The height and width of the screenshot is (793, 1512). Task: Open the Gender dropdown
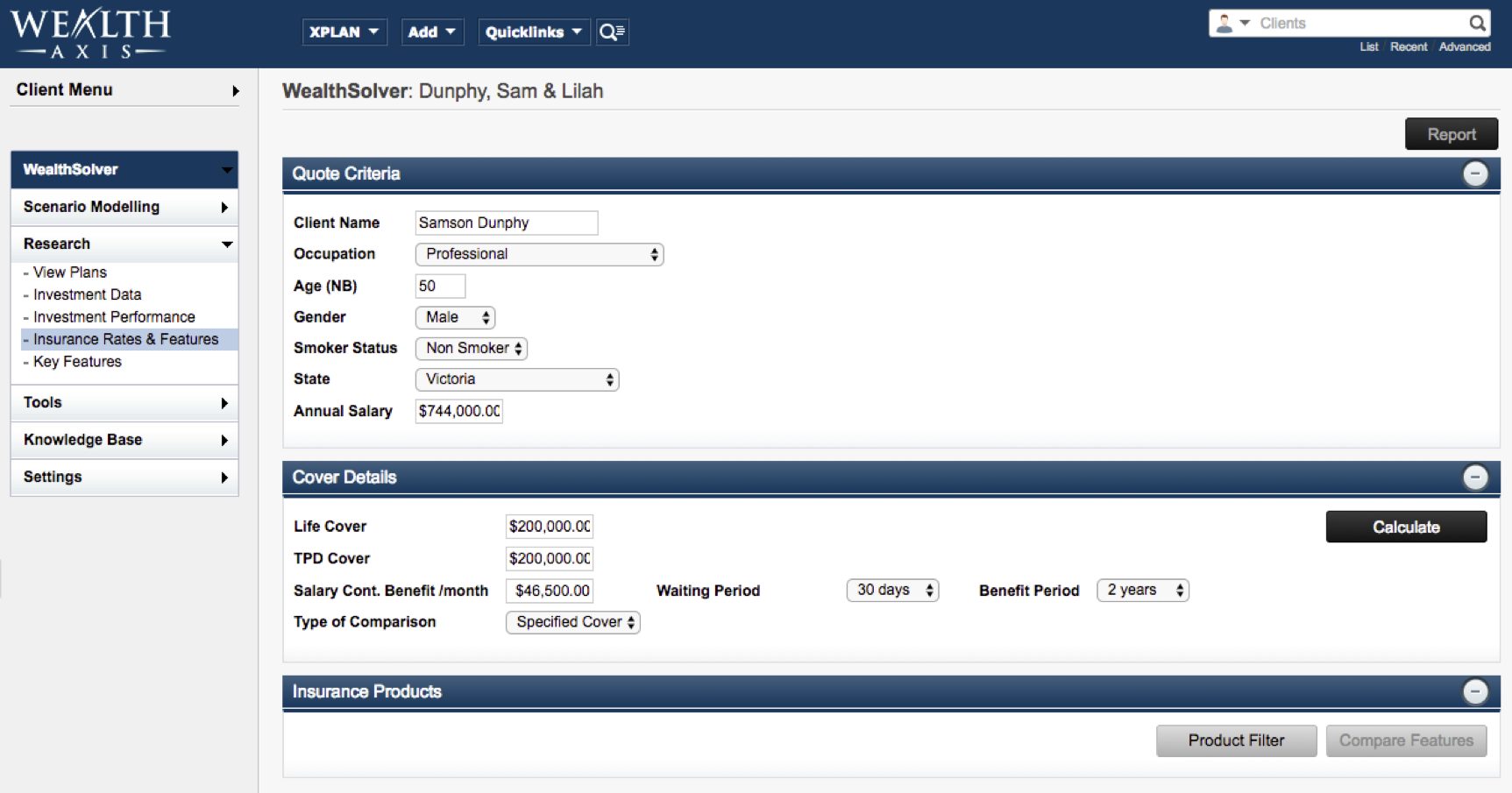pos(455,317)
